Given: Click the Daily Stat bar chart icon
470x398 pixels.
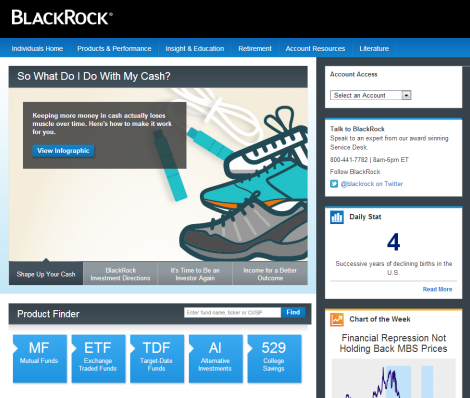Looking at the screenshot, I should 337,217.
